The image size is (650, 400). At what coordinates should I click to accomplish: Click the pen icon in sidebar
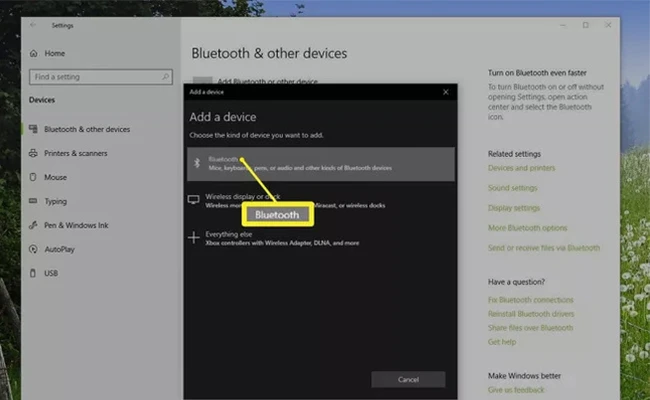click(33, 225)
